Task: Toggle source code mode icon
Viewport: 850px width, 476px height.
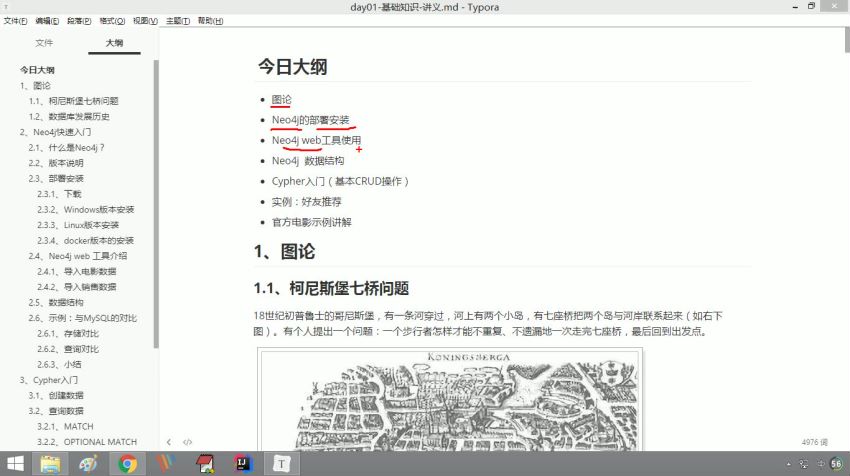Action: tap(188, 442)
